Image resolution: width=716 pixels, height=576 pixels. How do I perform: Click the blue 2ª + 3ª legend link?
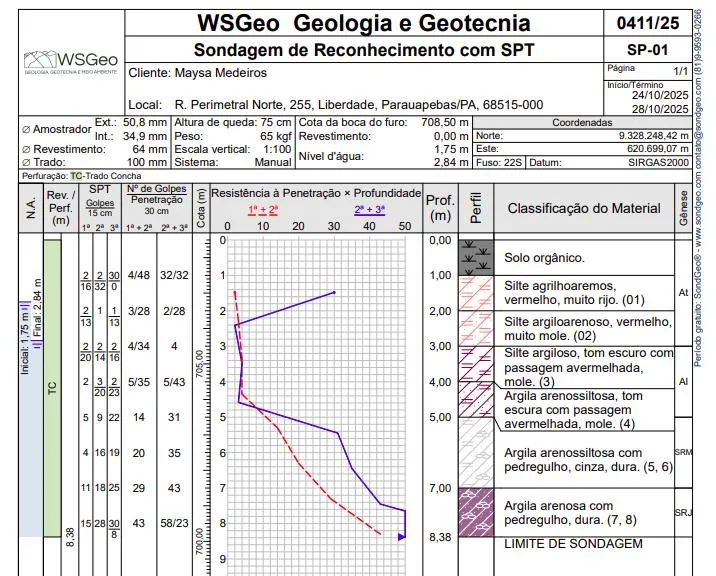click(372, 210)
